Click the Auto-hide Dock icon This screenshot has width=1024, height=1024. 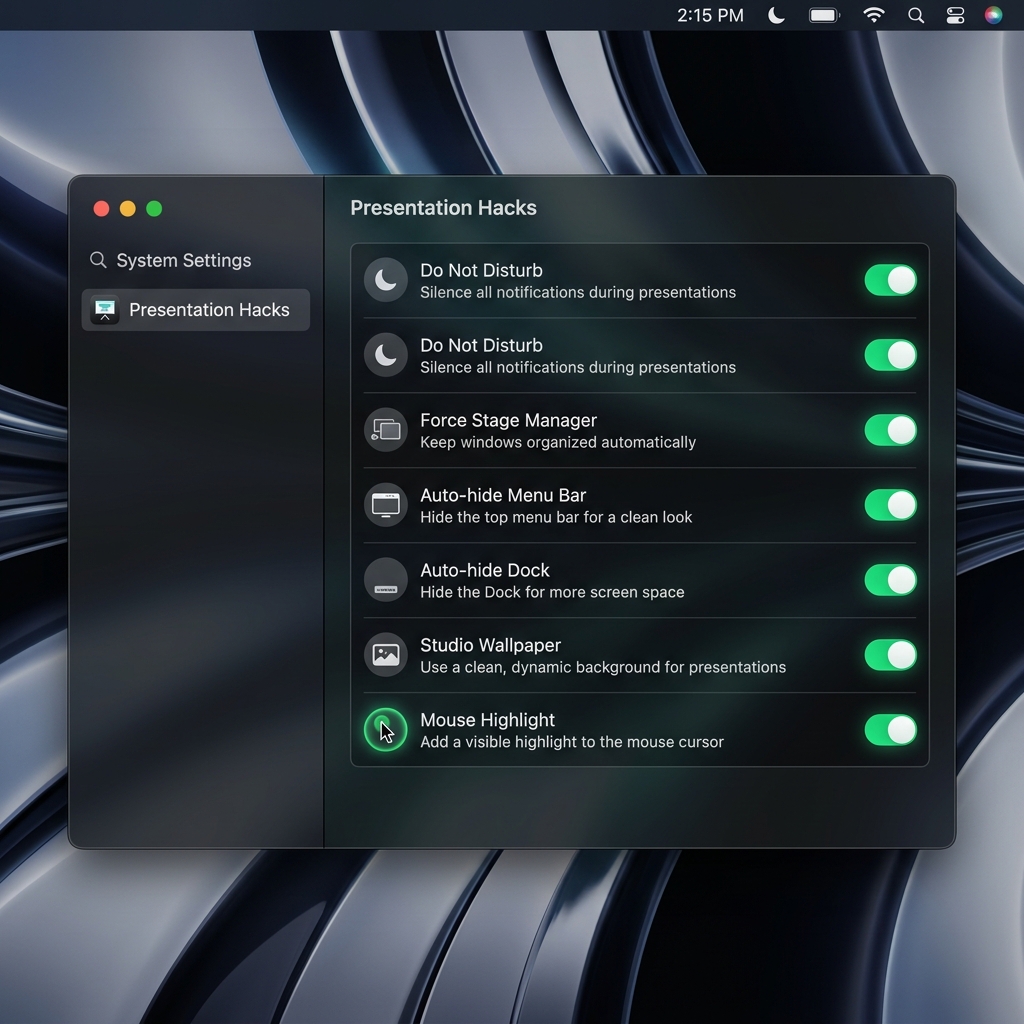coord(385,580)
